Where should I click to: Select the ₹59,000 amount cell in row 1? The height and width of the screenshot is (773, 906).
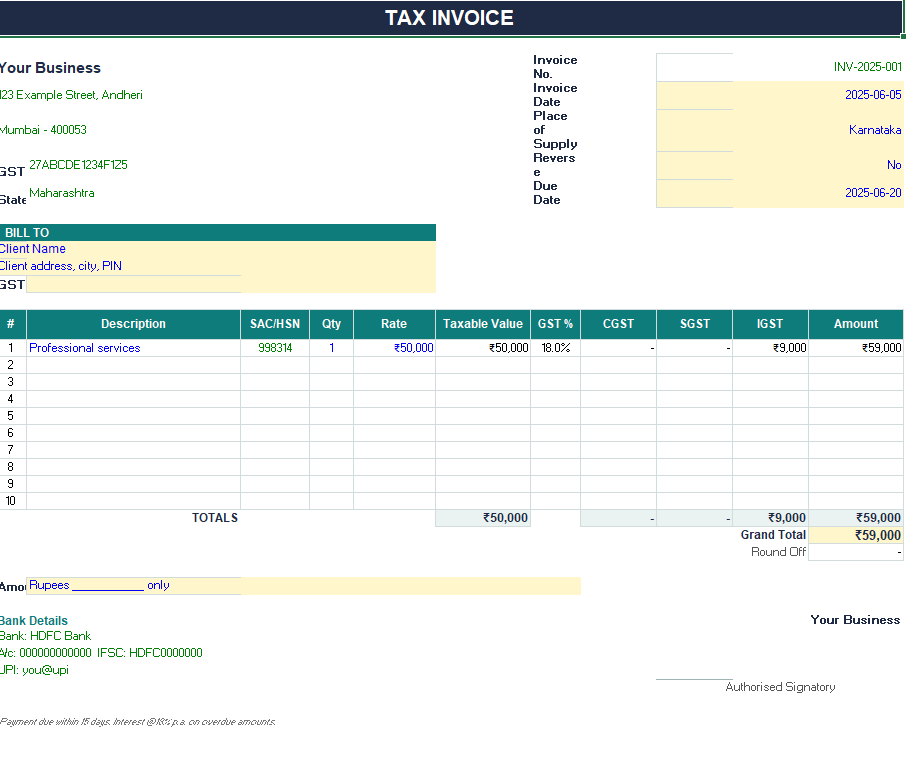pos(856,348)
